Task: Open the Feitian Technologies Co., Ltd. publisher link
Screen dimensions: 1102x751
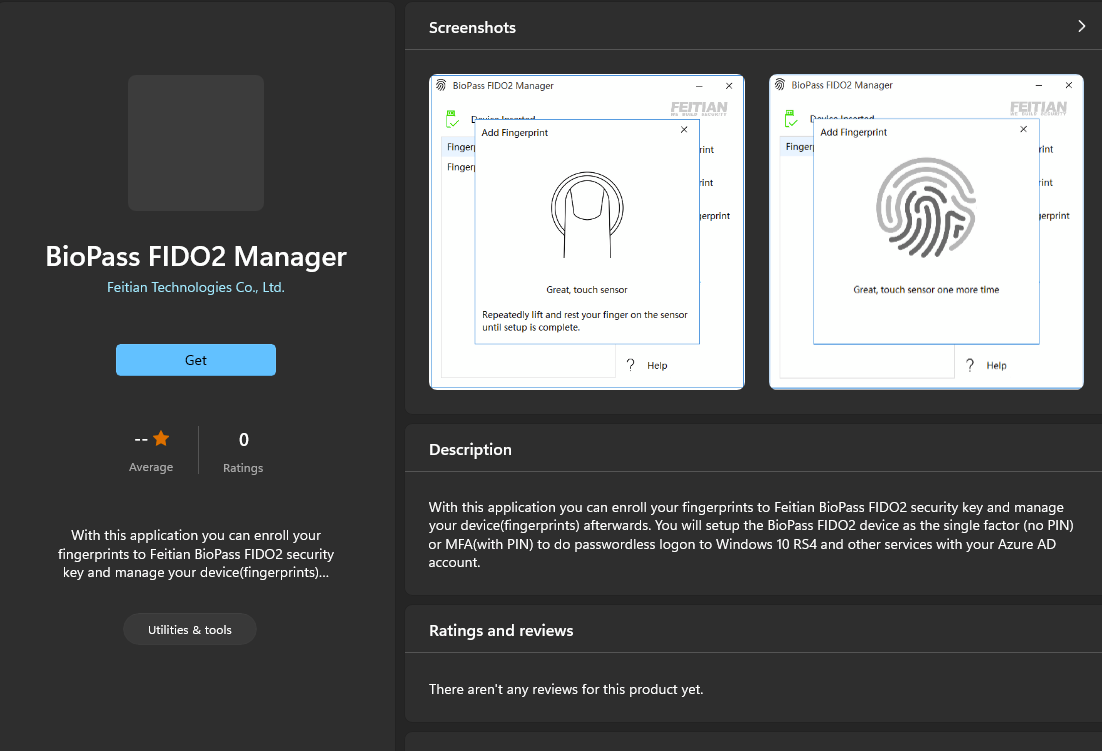Action: tap(196, 287)
